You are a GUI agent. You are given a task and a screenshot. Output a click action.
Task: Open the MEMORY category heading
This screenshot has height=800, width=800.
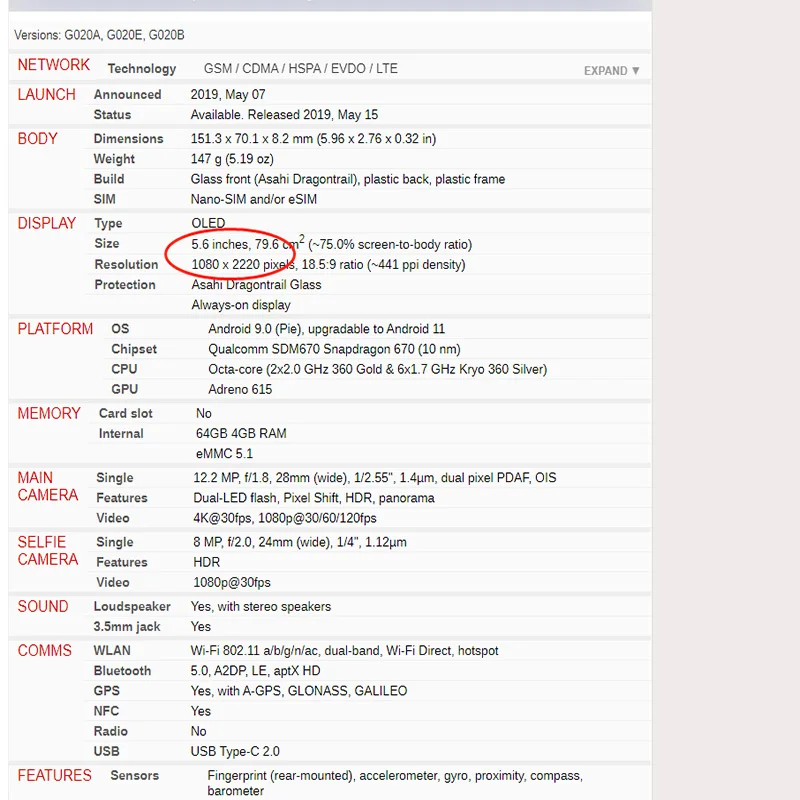(x=49, y=413)
